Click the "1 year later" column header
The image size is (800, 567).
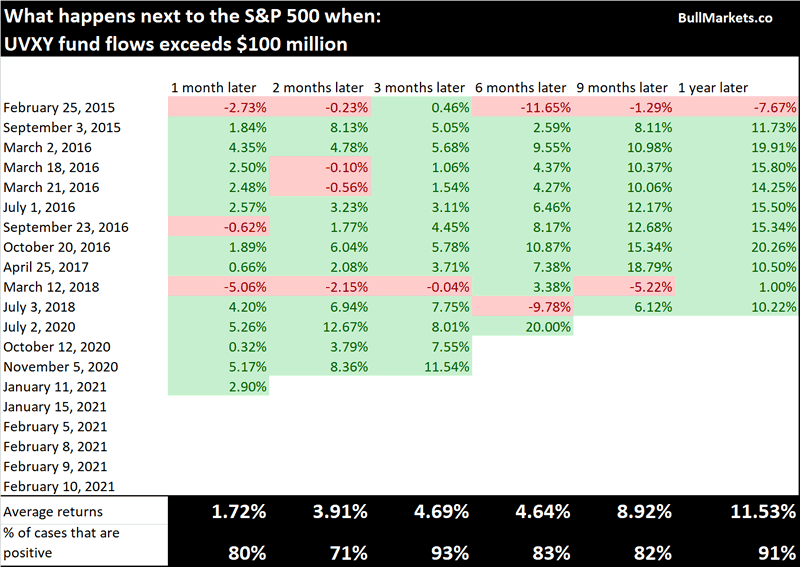pyautogui.click(x=713, y=88)
